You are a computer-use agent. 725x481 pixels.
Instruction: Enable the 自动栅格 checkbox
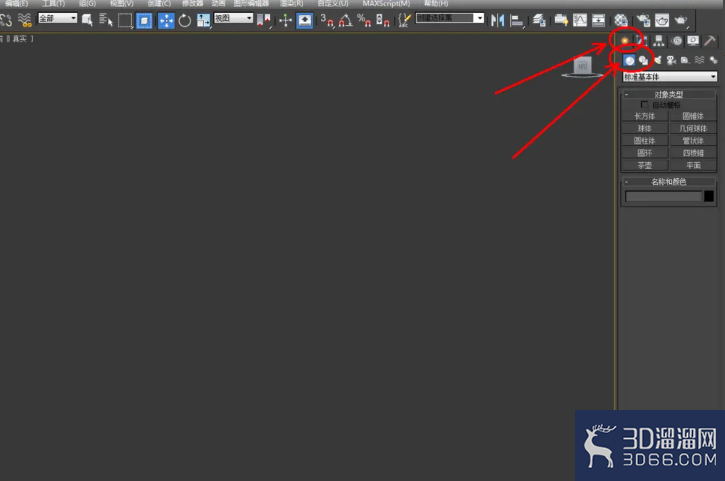(x=644, y=105)
